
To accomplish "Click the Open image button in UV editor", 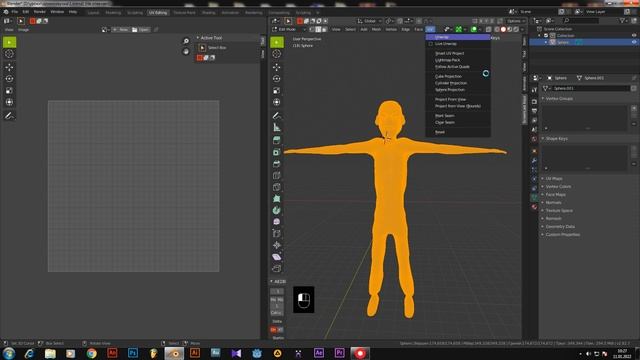I will 140,30.
